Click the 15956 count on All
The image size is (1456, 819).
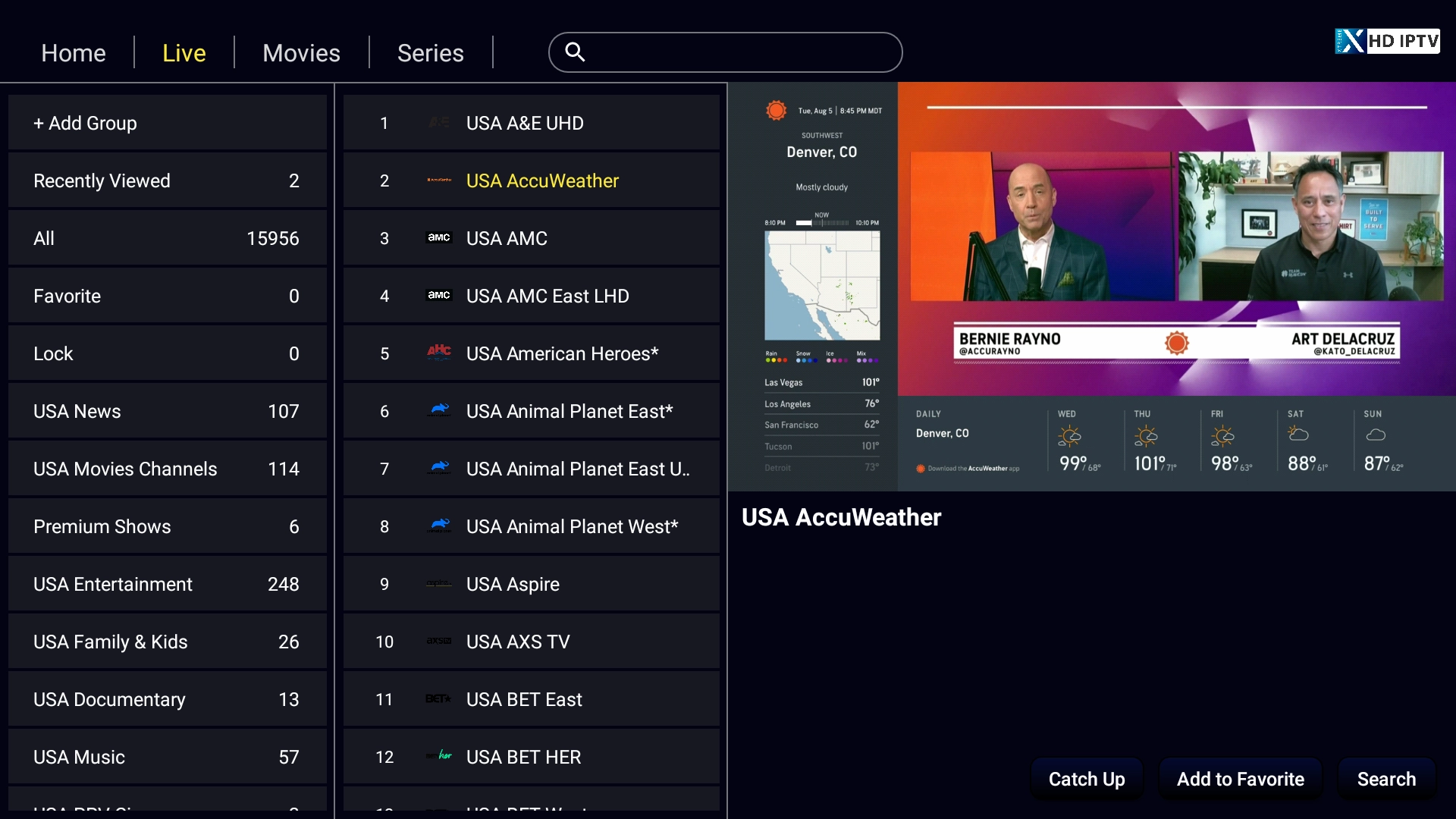tap(272, 238)
